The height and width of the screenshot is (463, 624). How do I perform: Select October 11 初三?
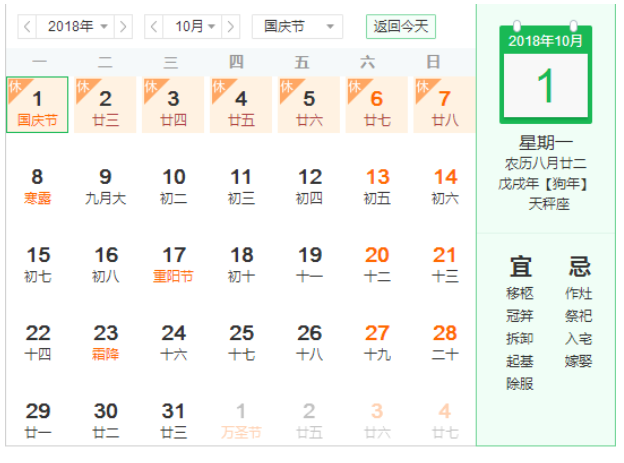(x=241, y=186)
